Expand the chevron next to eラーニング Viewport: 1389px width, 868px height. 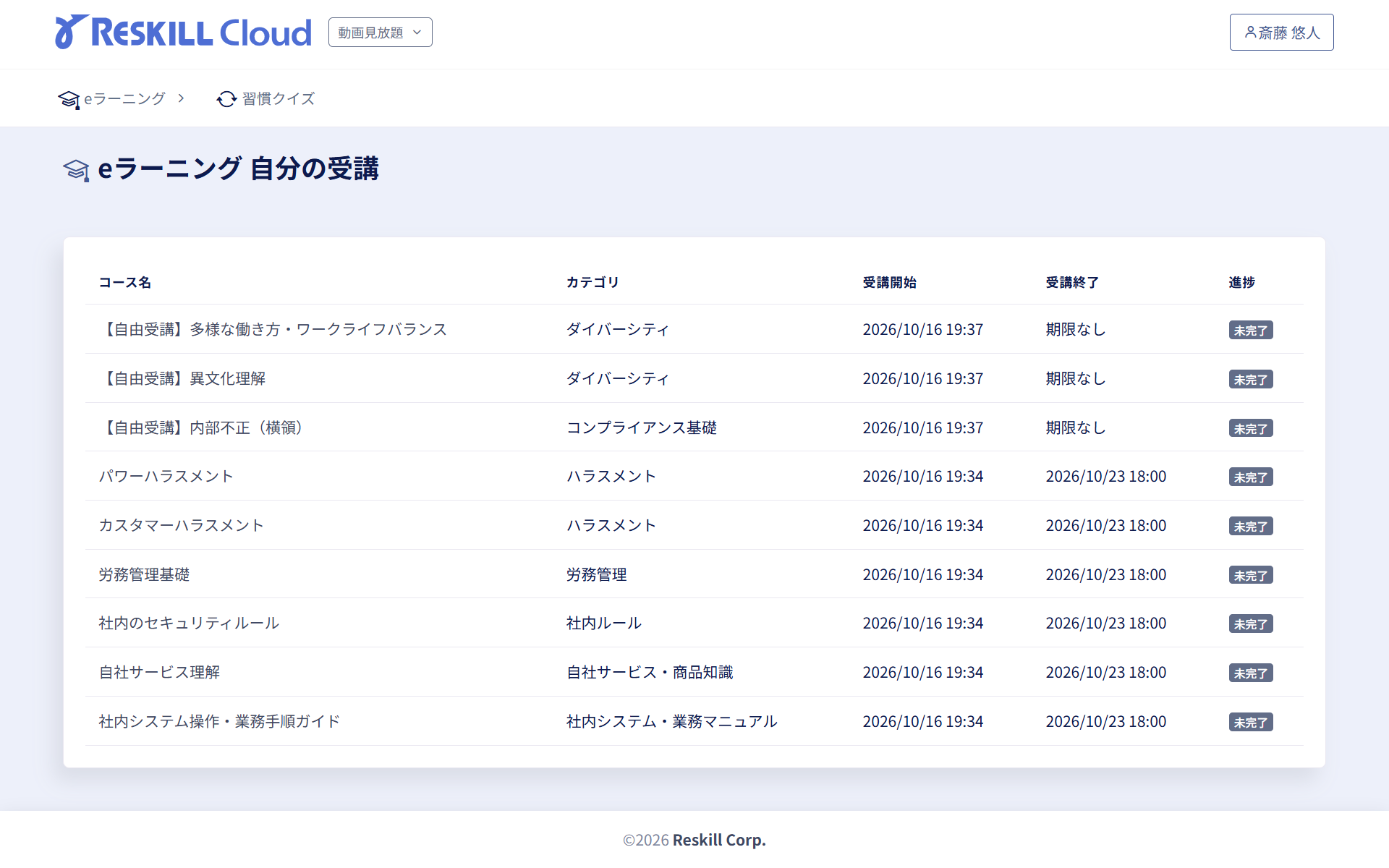181,98
